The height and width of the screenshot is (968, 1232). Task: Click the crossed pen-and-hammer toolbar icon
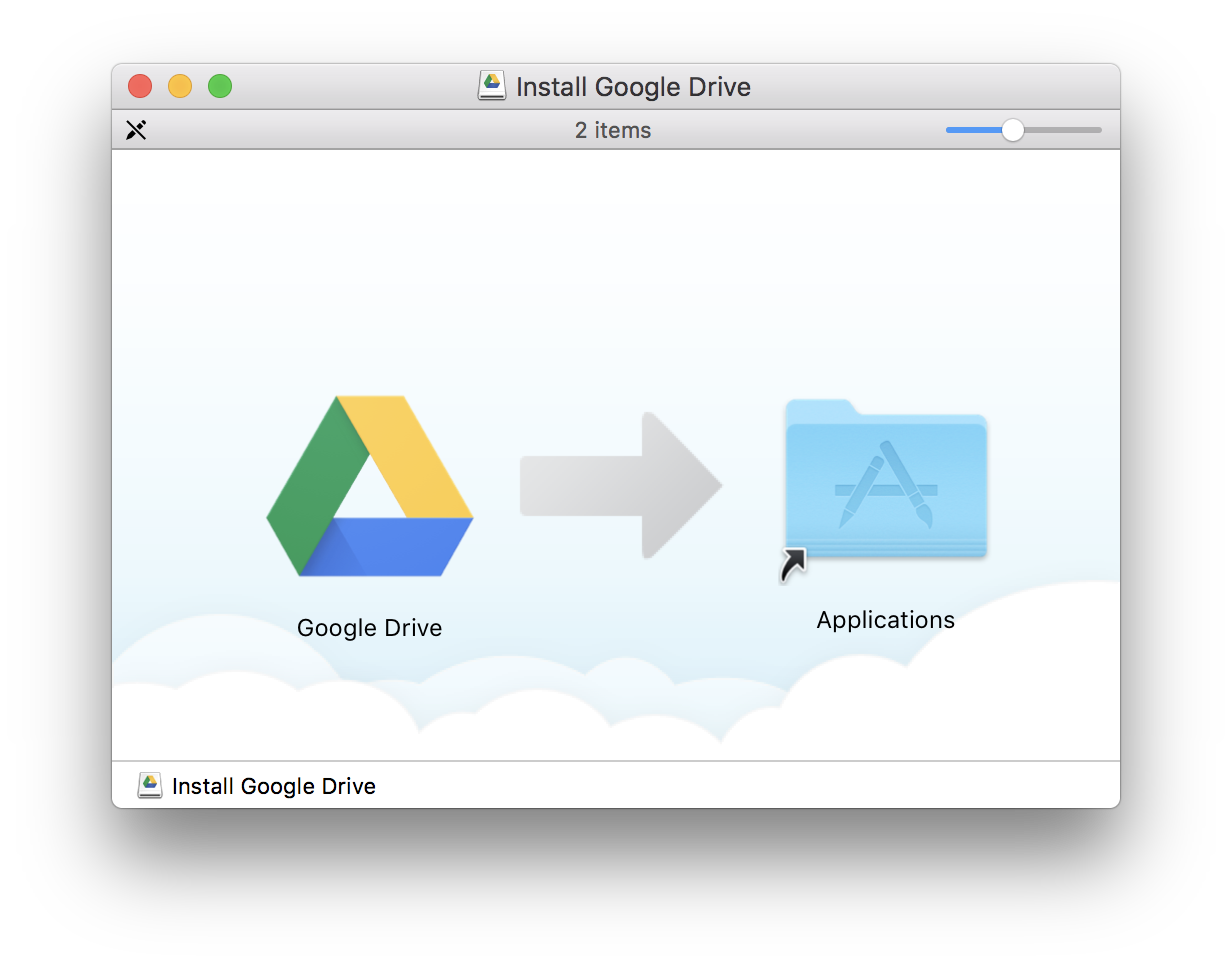137,129
